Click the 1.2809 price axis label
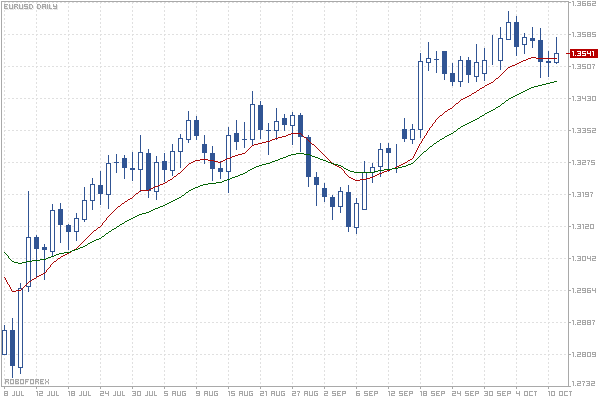 click(584, 354)
